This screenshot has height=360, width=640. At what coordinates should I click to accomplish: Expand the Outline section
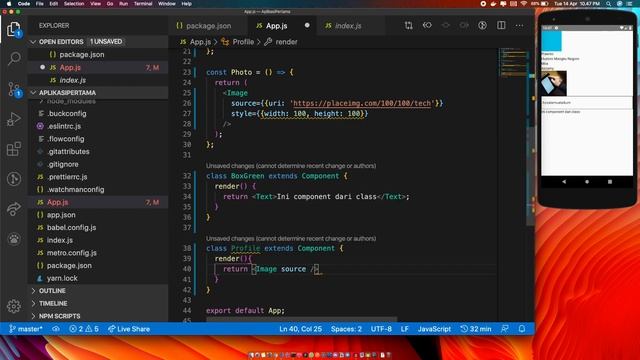[98, 291]
